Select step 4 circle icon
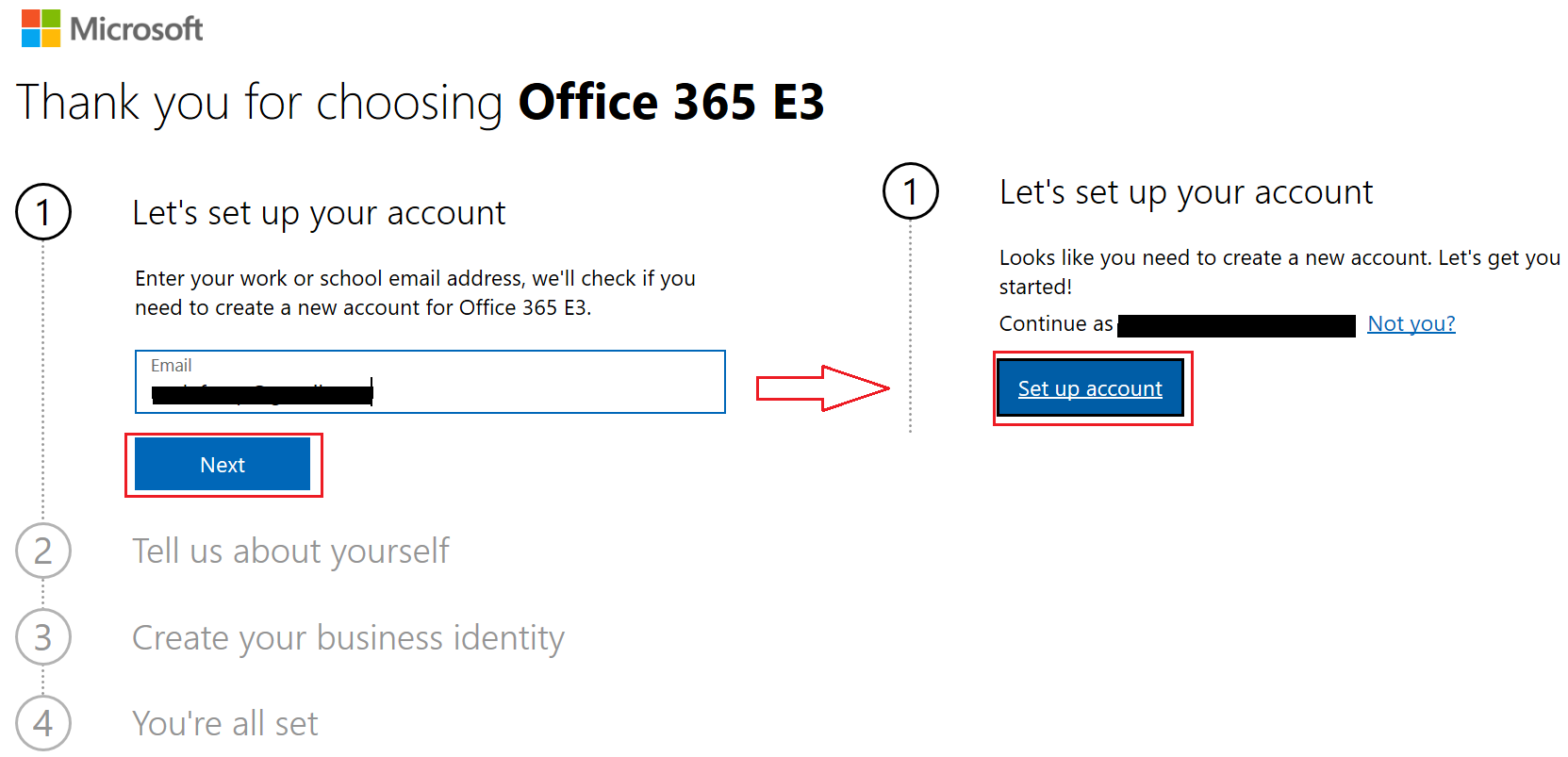Image resolution: width=1568 pixels, height=757 pixels. point(43,723)
